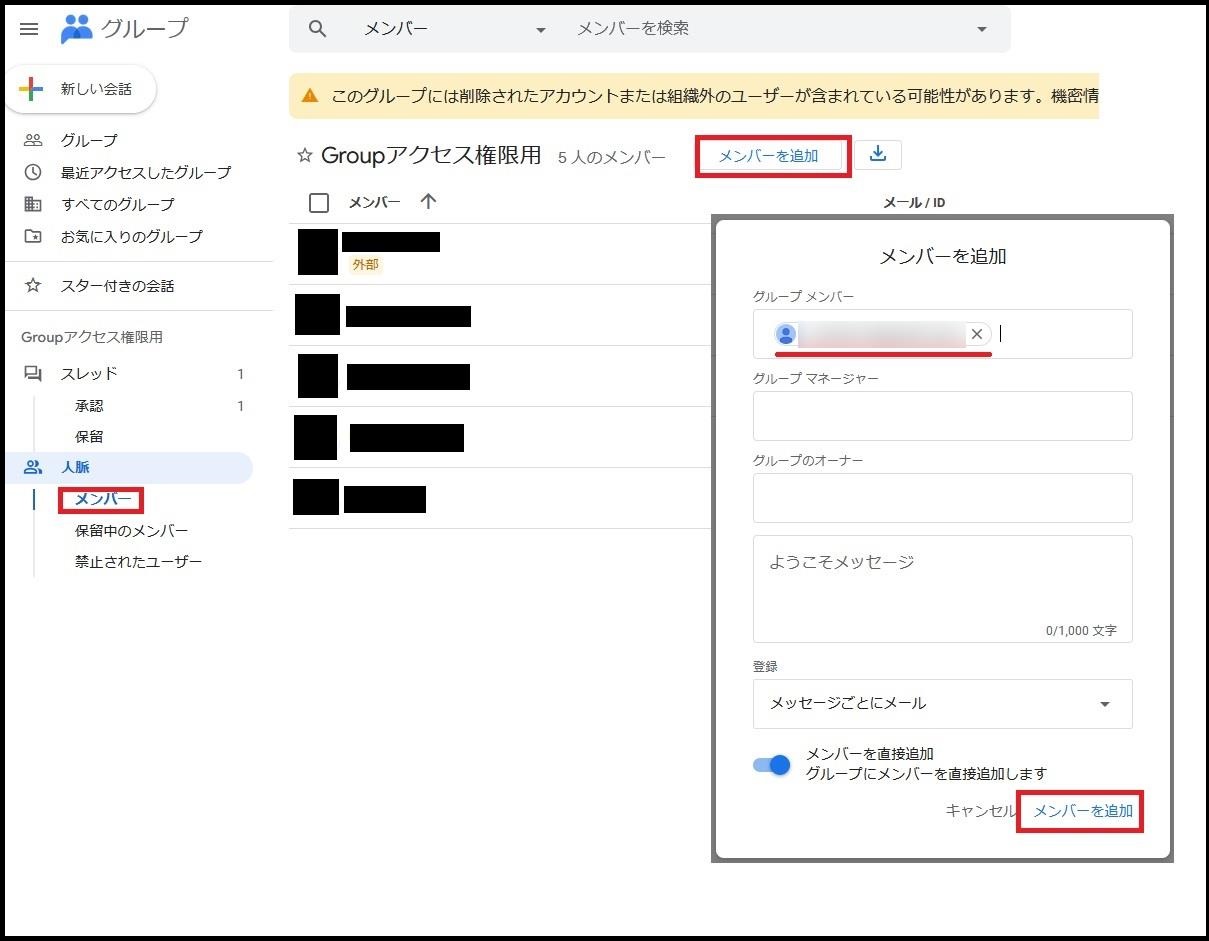Click the search magnifier icon

pyautogui.click(x=318, y=29)
